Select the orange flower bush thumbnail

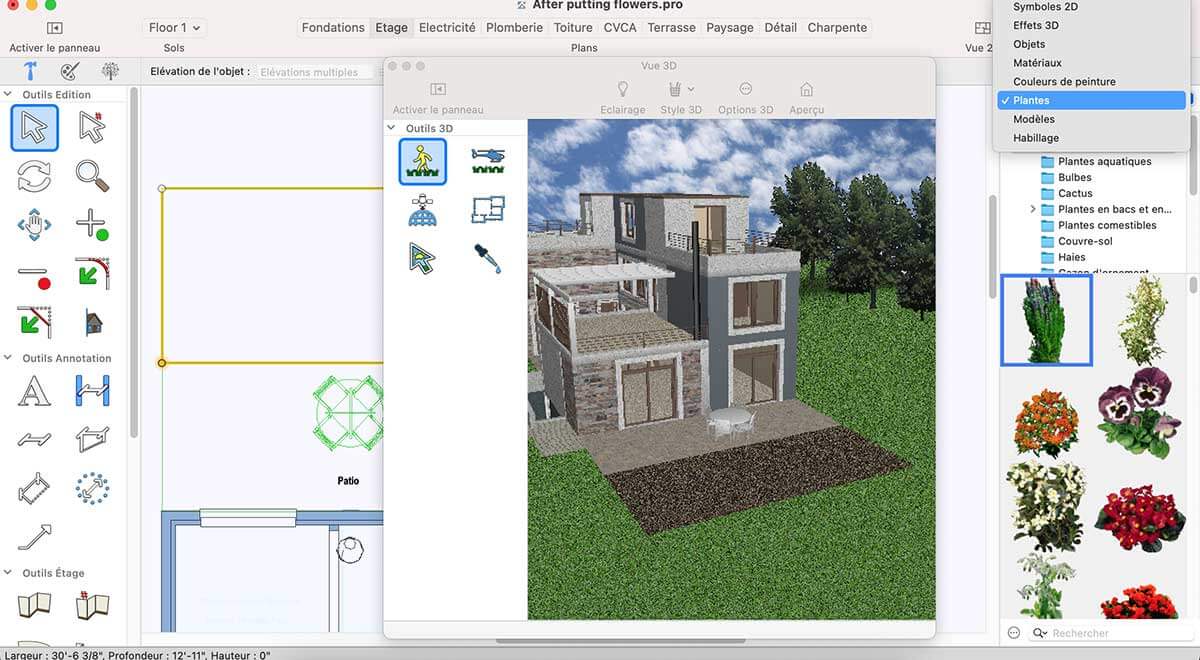(x=1046, y=421)
